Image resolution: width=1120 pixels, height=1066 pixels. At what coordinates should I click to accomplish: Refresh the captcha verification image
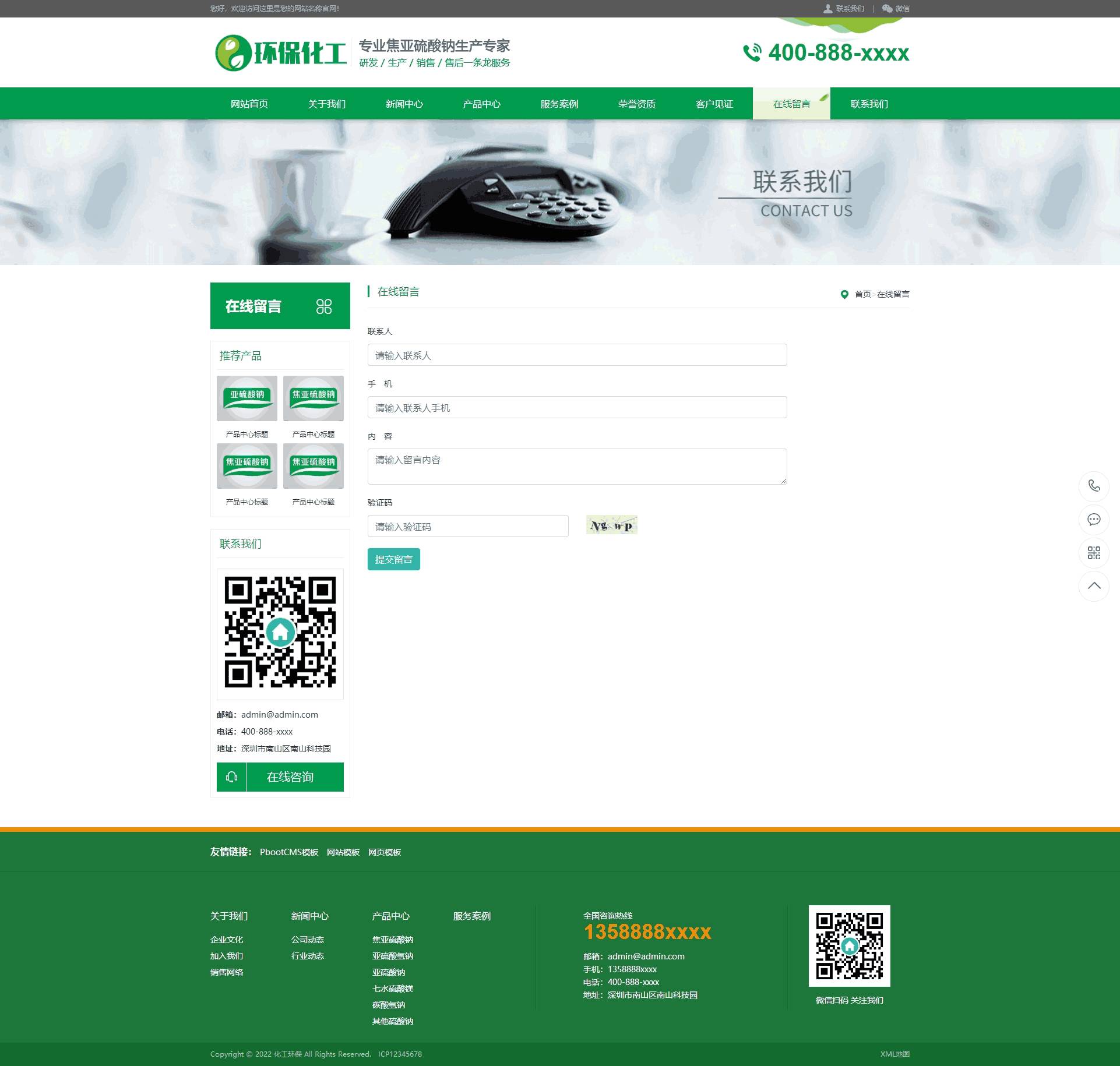(x=611, y=525)
